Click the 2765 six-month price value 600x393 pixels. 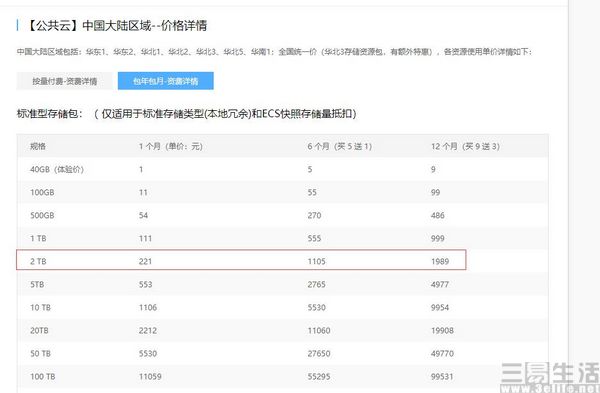click(x=317, y=284)
